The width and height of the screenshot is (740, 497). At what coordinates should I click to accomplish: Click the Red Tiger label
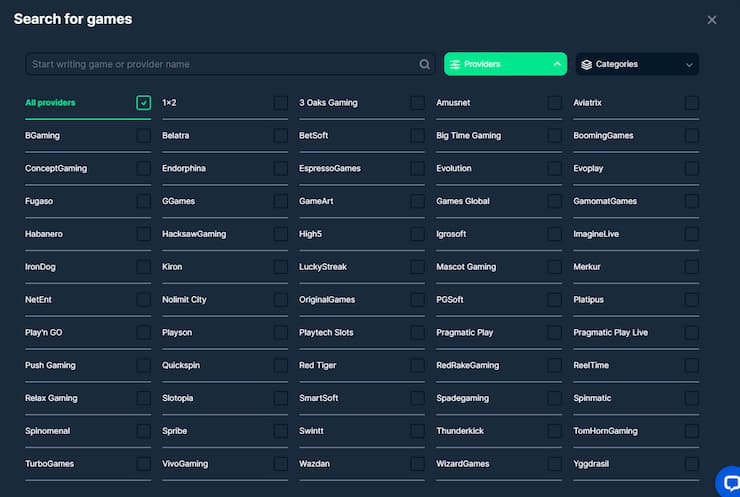click(x=317, y=365)
